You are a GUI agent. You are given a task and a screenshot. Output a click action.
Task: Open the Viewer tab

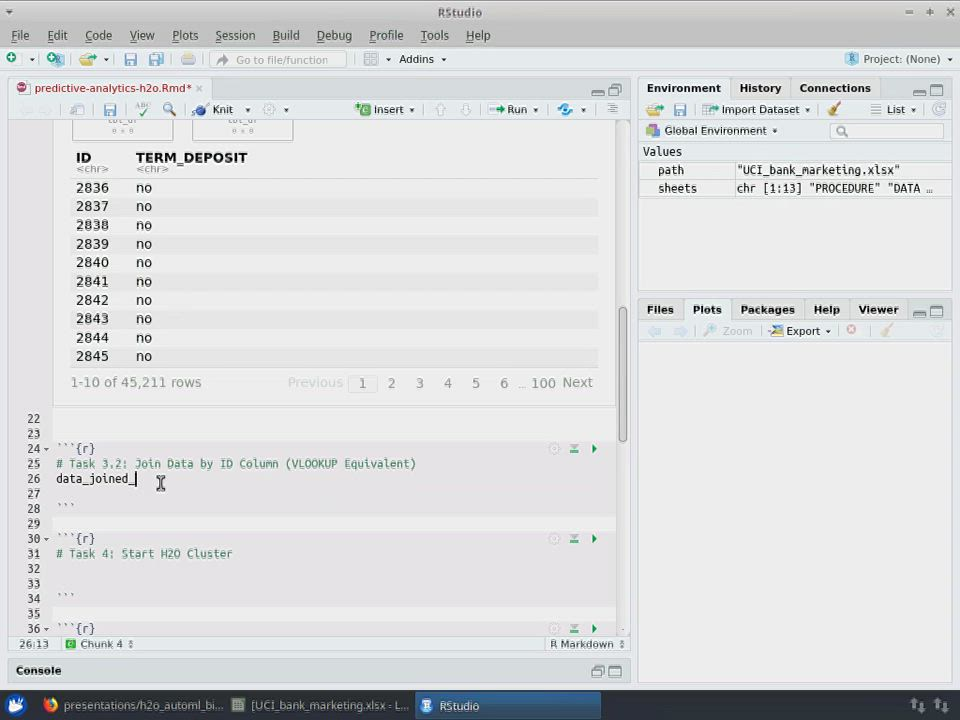tap(878, 310)
